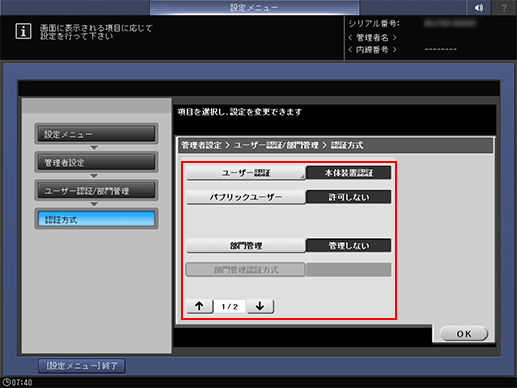Open the 部門管理 setting
517x388 pixels.
click(x=246, y=246)
